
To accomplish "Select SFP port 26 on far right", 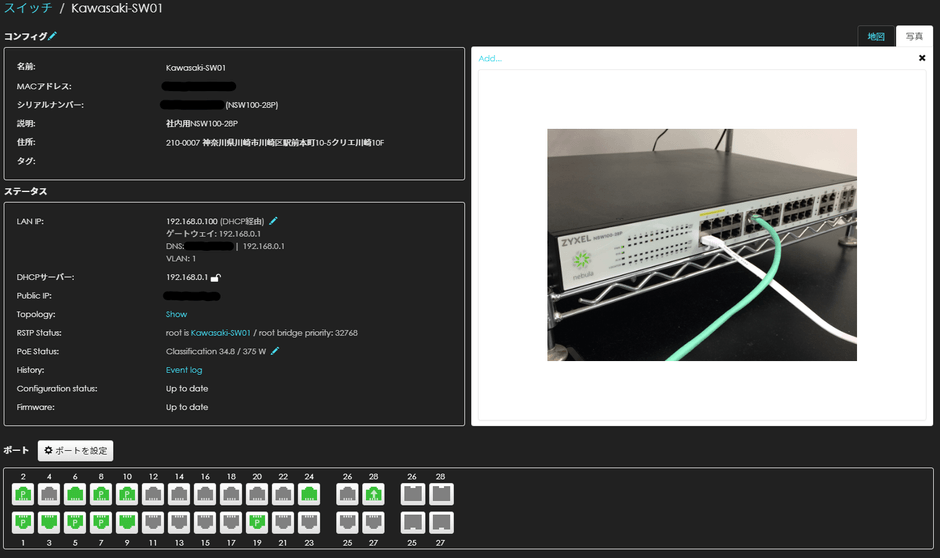I will pyautogui.click(x=411, y=494).
